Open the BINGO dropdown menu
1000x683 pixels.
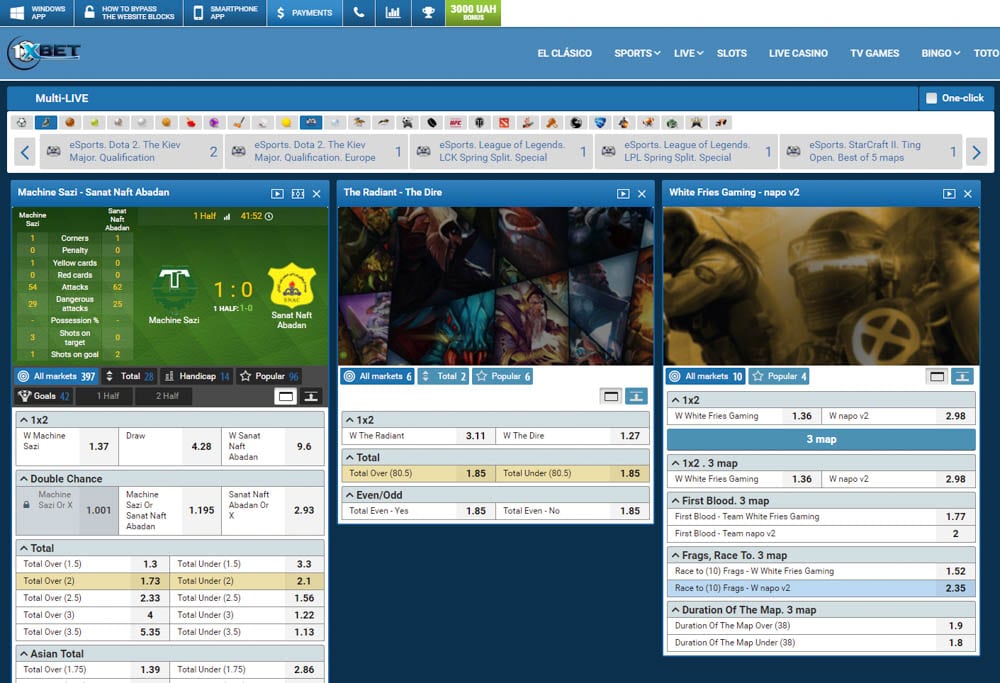940,53
